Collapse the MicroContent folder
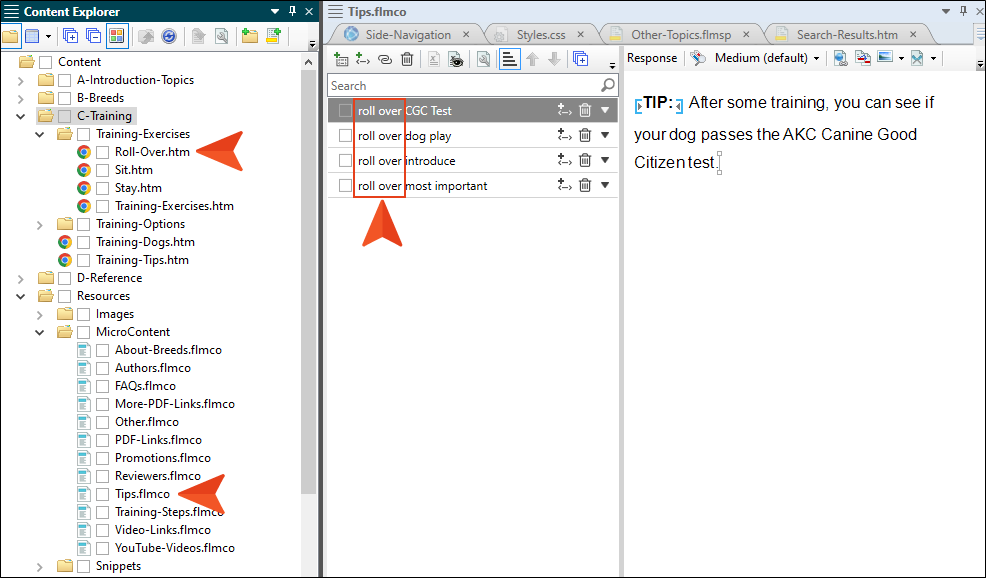The image size is (986, 578). click(40, 332)
